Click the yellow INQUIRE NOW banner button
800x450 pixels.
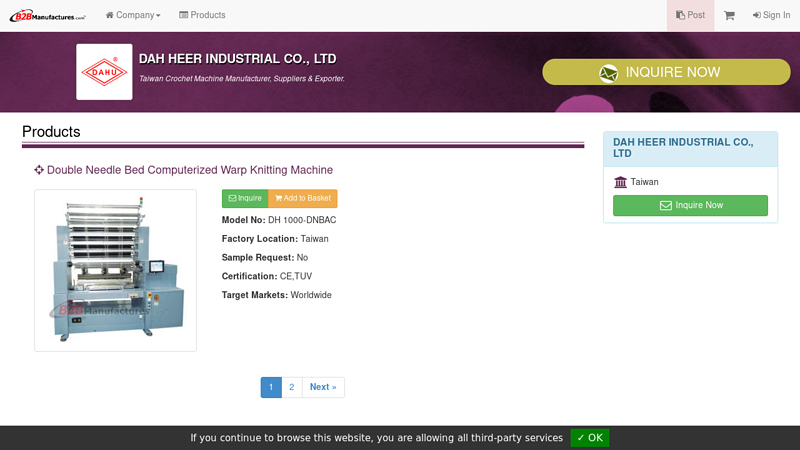(666, 72)
